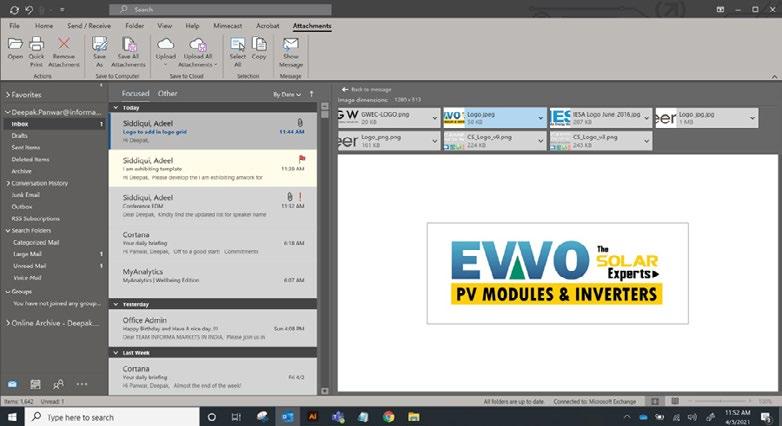Open dropdown of Logo_jpg.jpg attachment
782x426 pixels.
pos(752,118)
